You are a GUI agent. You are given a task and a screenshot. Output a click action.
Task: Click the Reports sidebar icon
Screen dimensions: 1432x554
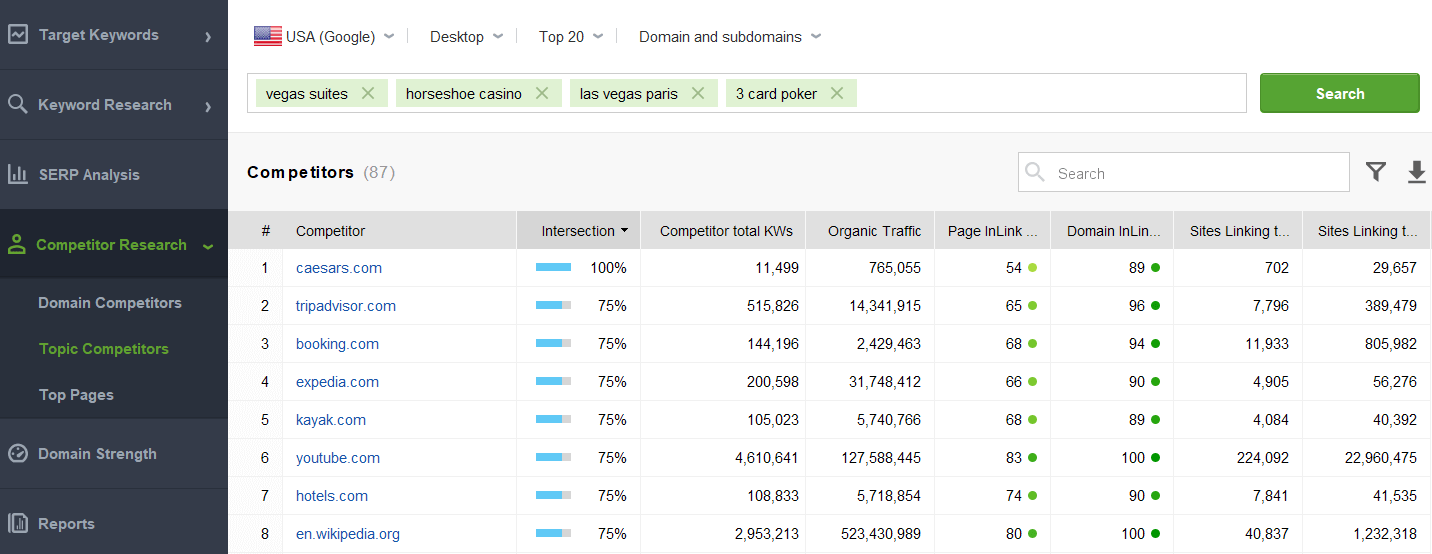[x=18, y=523]
